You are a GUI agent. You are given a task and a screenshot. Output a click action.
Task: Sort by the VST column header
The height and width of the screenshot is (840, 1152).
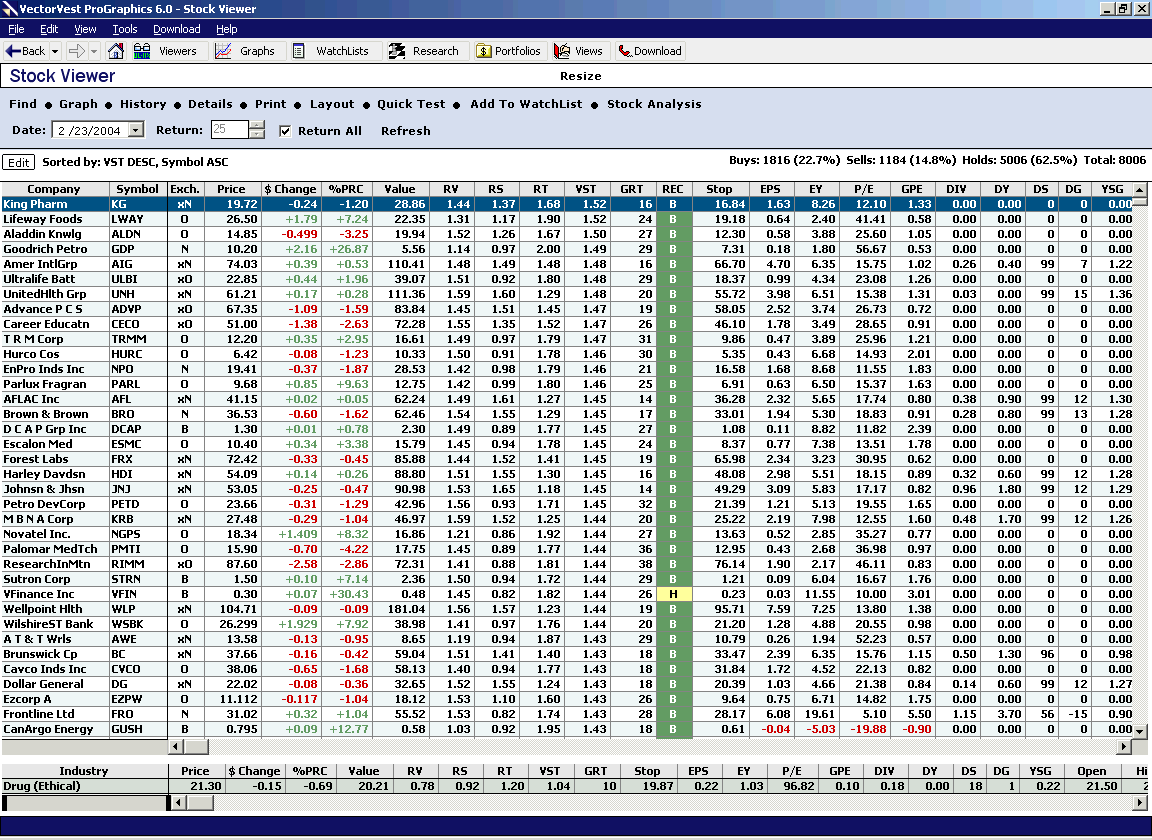(x=585, y=189)
